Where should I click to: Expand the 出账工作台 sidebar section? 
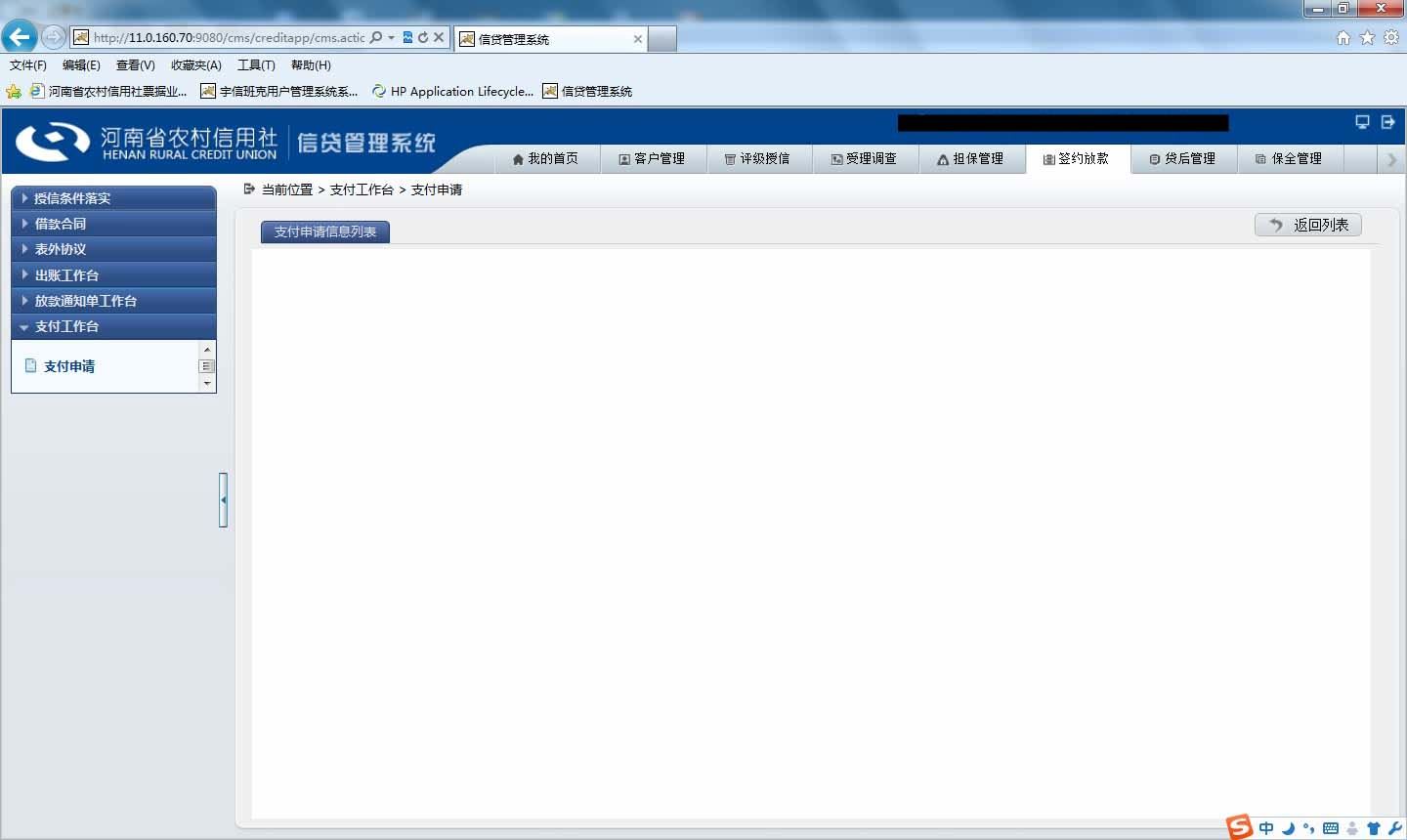[x=113, y=275]
